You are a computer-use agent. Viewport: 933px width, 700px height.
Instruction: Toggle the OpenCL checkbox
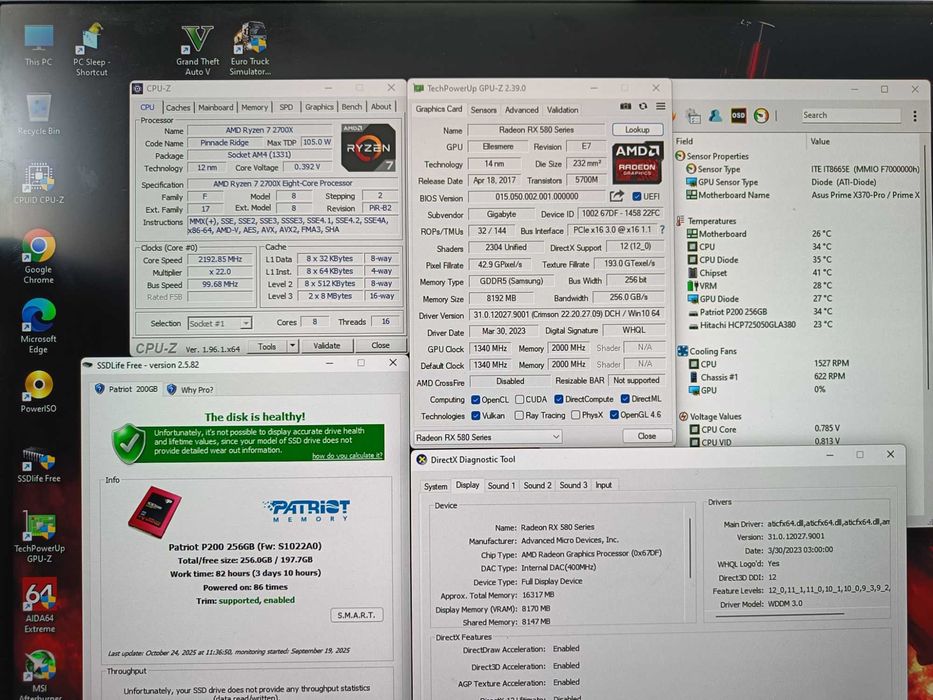pyautogui.click(x=475, y=399)
